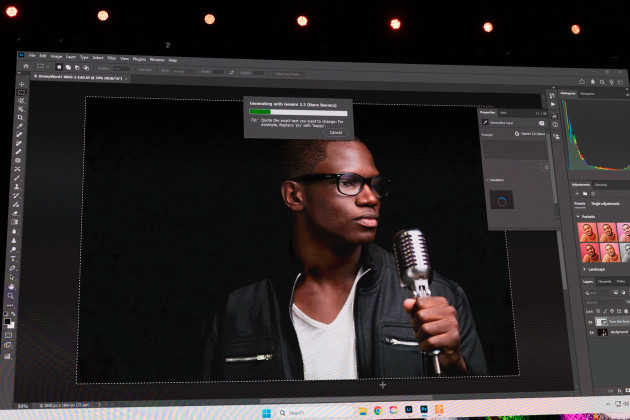The height and width of the screenshot is (420, 630).
Task: Open the Style dropdown in options bar
Action: (183, 71)
